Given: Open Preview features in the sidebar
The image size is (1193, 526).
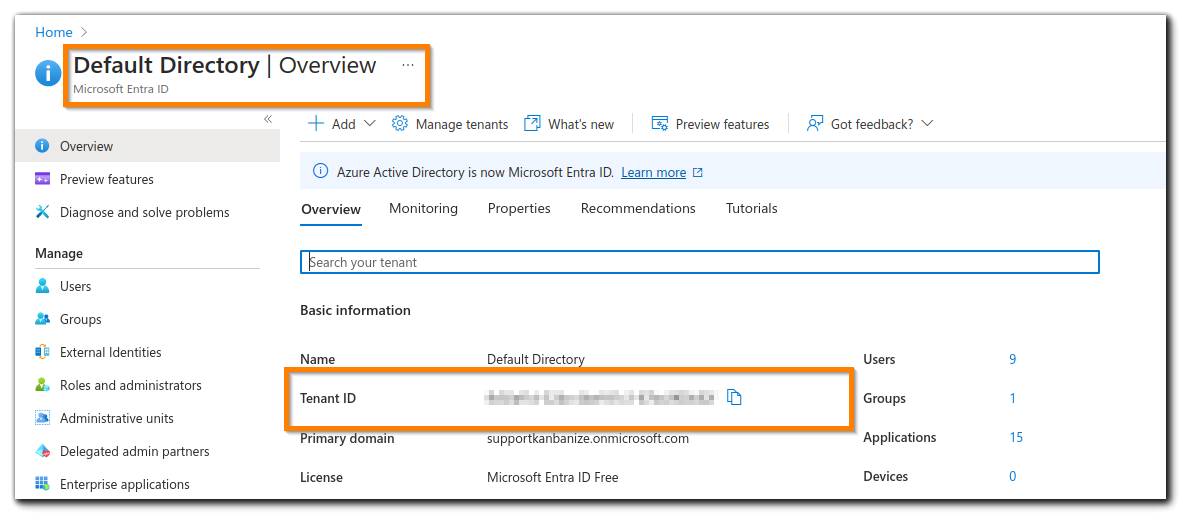Looking at the screenshot, I should (107, 179).
